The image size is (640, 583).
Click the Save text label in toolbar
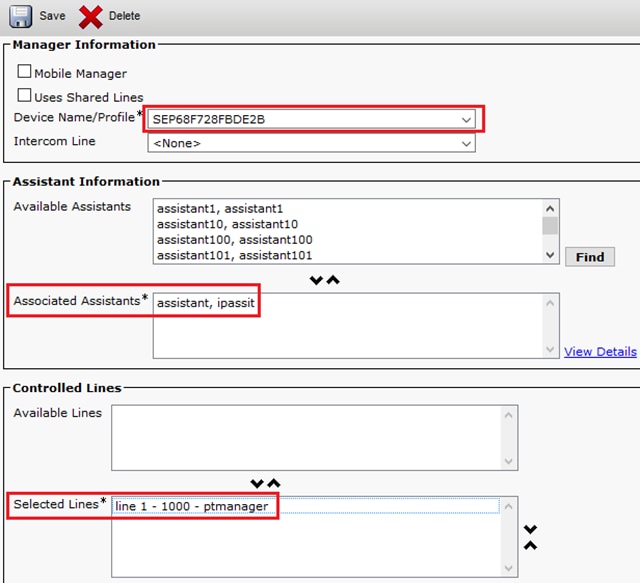tap(52, 16)
